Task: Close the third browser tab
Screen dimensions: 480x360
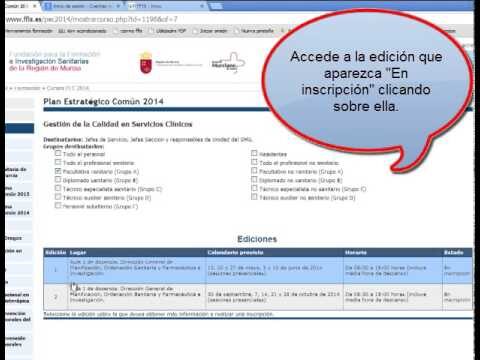Action: click(202, 6)
